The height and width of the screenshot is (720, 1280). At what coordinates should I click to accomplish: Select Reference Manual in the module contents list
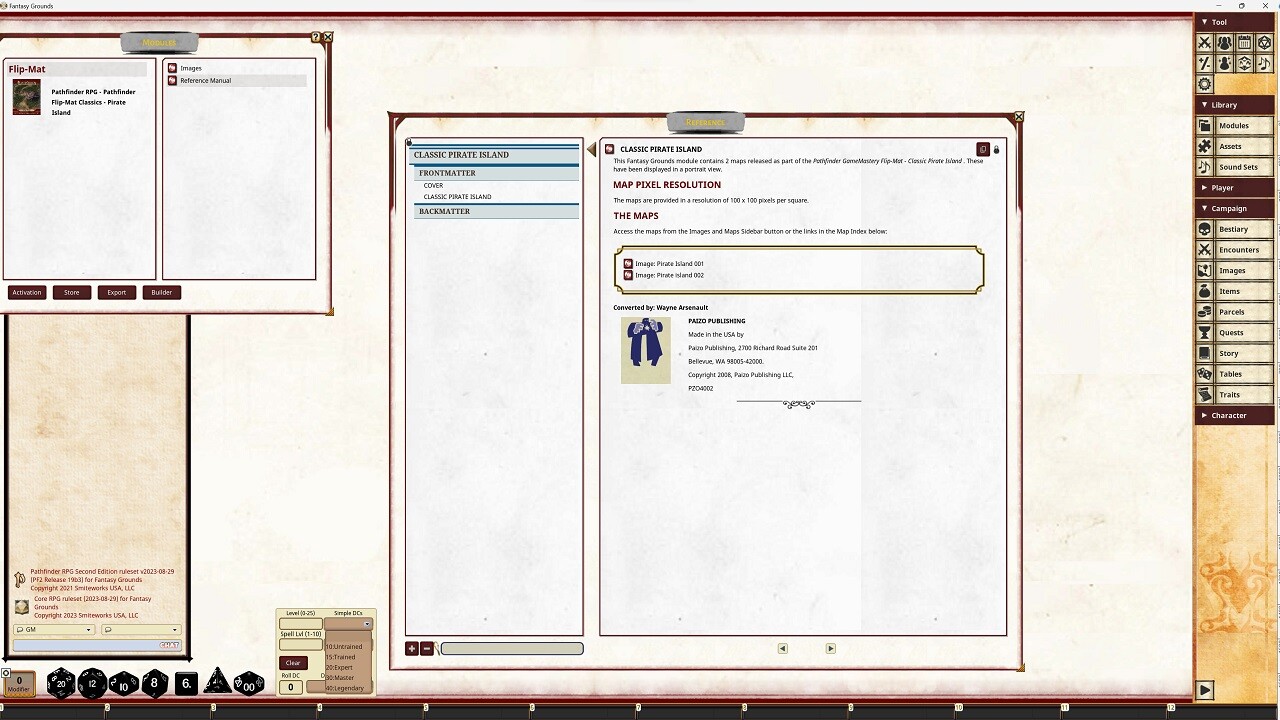204,80
